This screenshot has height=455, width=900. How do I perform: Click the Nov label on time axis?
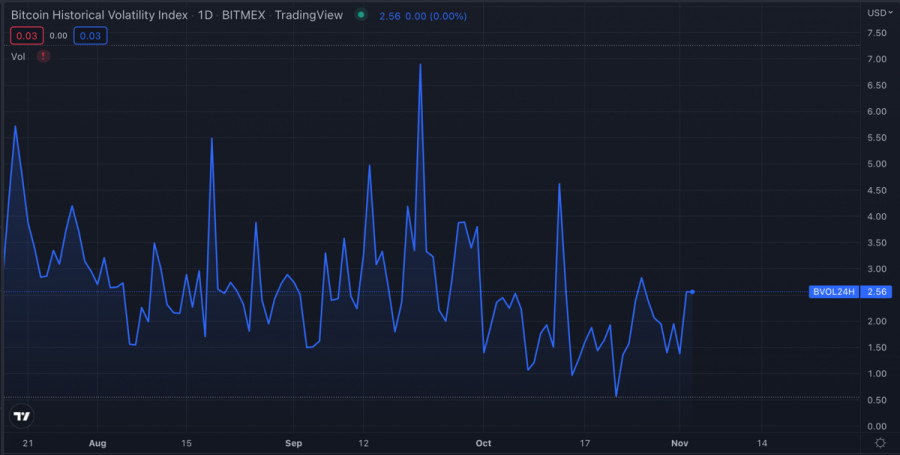pyautogui.click(x=679, y=442)
